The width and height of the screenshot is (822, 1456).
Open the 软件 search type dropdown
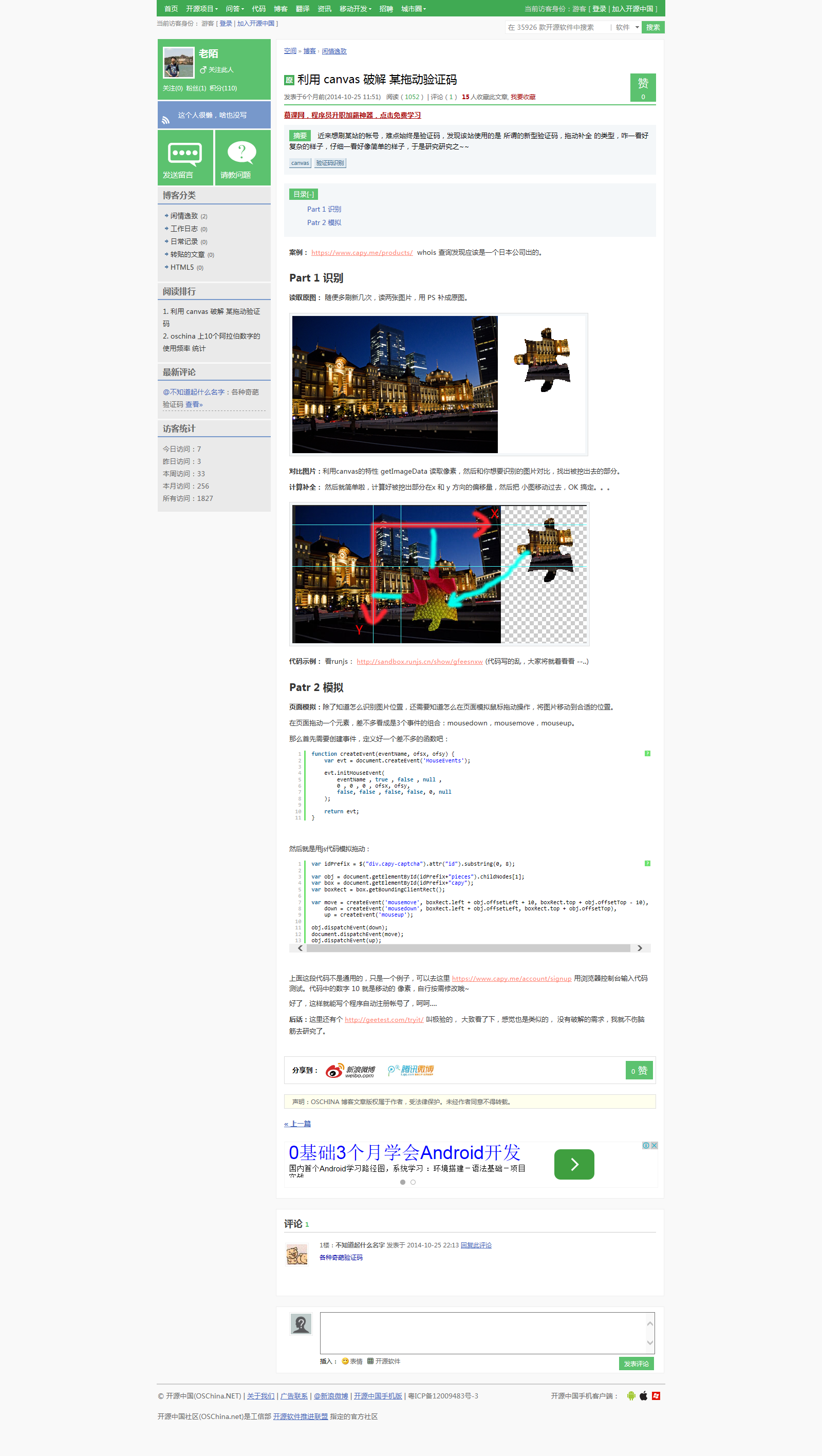pyautogui.click(x=626, y=27)
